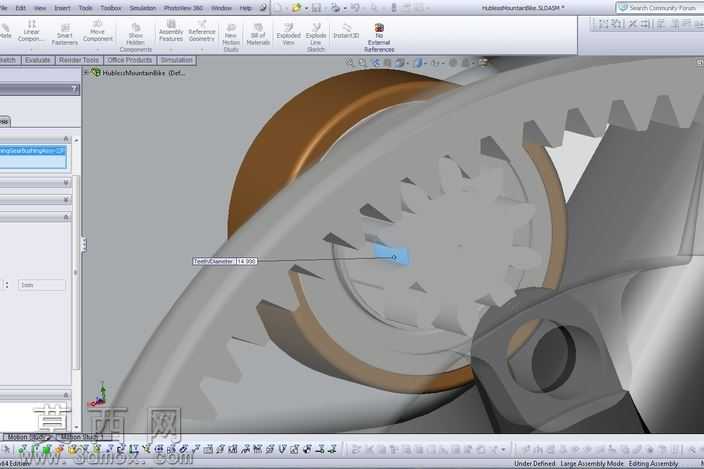Click the Undo icon in the top toolbar
The image size is (704, 469).
tap(355, 8)
